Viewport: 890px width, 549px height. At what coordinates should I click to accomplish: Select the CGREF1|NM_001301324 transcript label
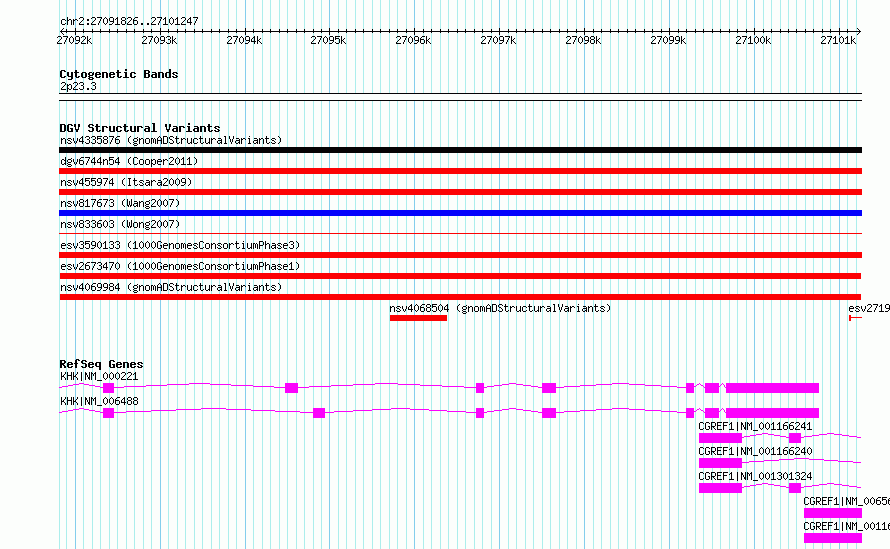pos(755,476)
